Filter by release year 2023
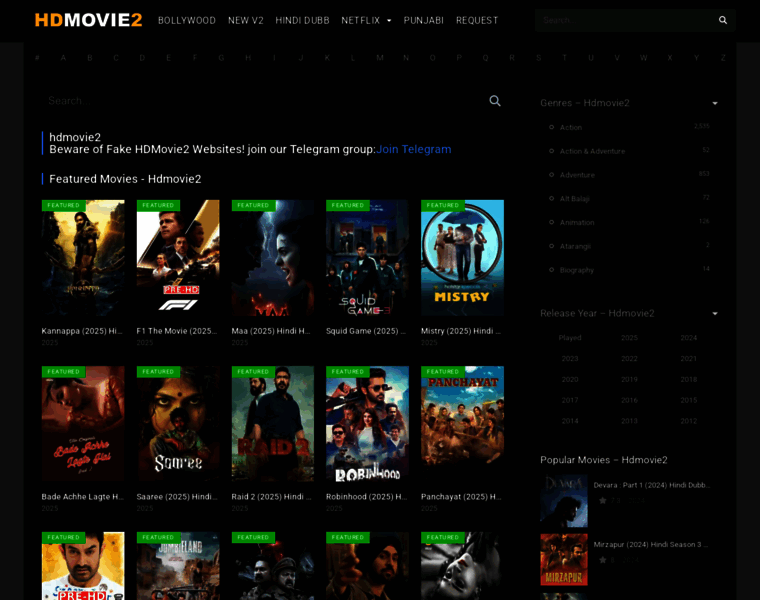 pyautogui.click(x=570, y=359)
